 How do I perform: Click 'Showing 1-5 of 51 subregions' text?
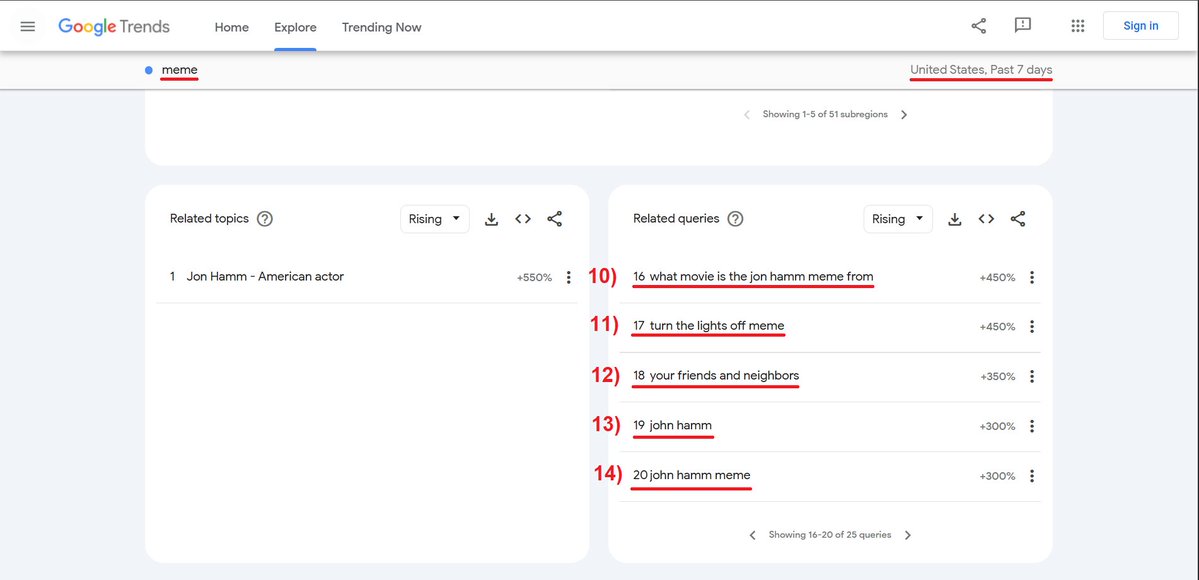click(x=825, y=115)
